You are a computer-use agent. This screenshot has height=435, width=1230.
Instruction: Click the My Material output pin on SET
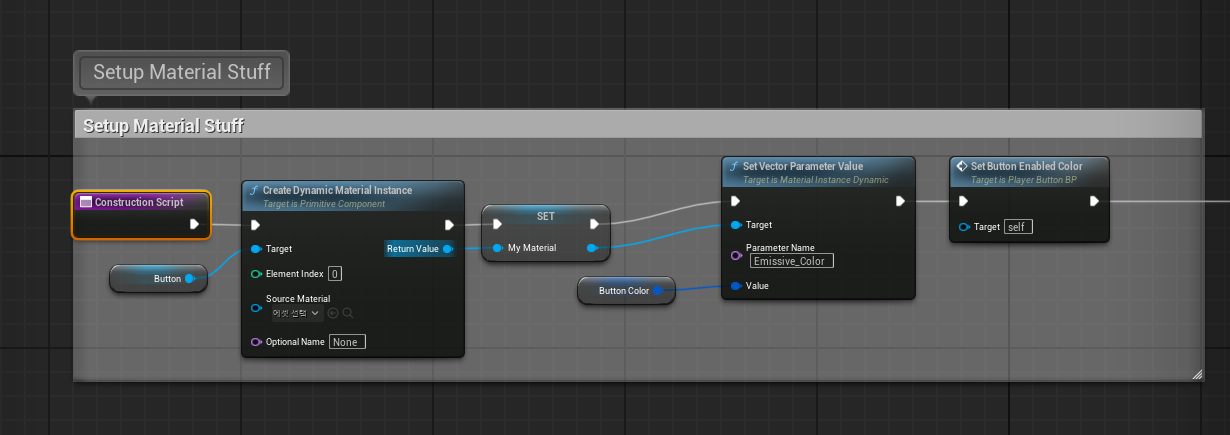(592, 248)
